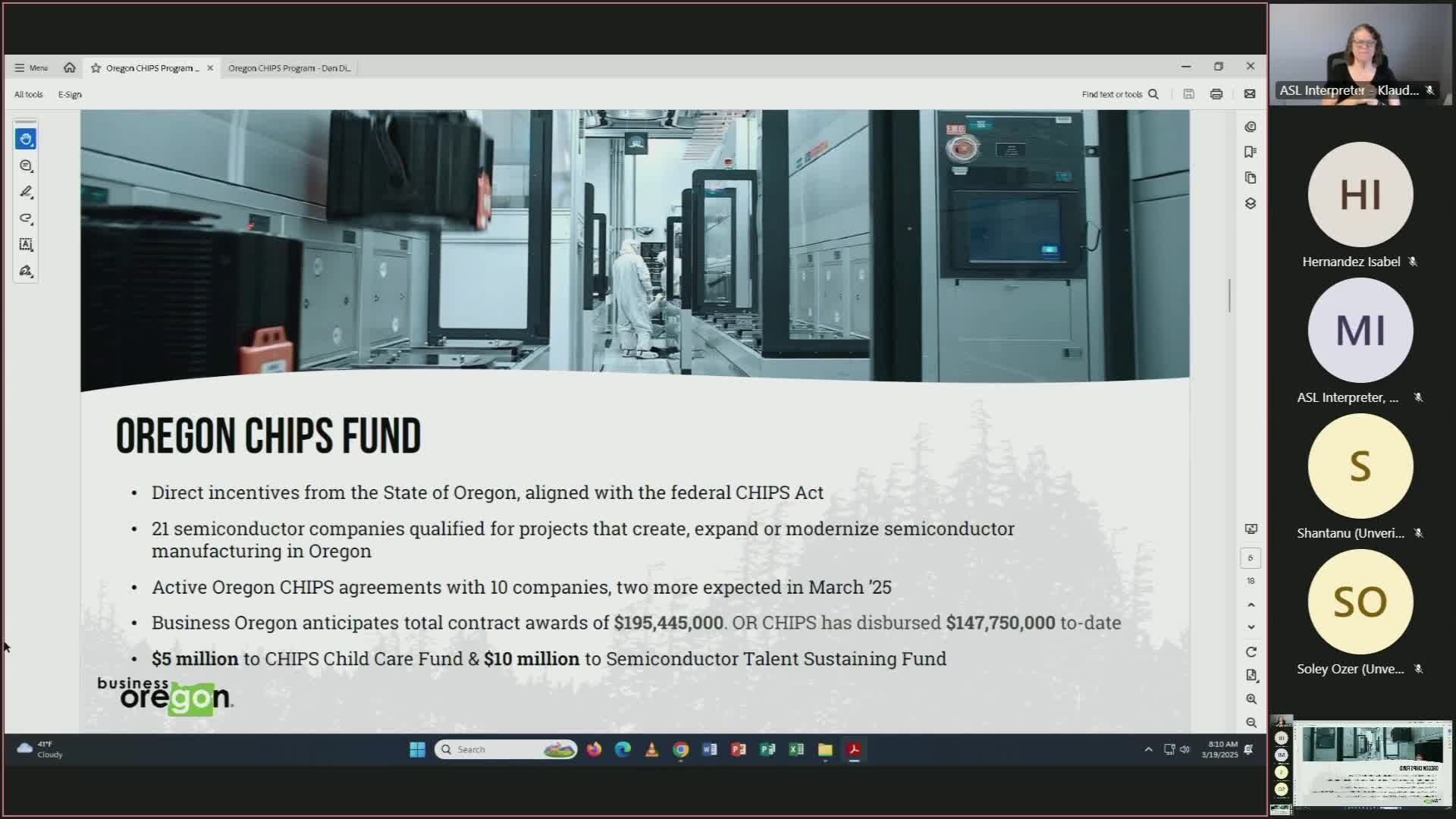Select the zoom marquee tool in left toolbar

click(x=26, y=165)
